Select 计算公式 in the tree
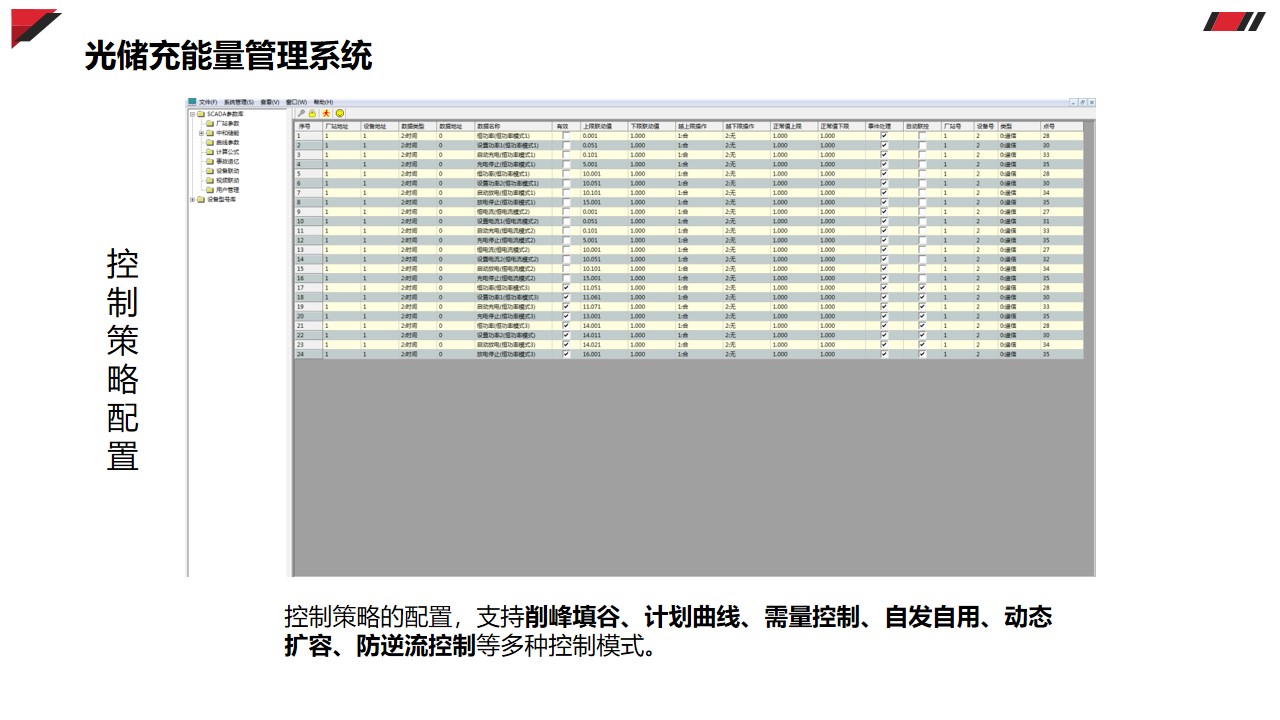 (228, 152)
